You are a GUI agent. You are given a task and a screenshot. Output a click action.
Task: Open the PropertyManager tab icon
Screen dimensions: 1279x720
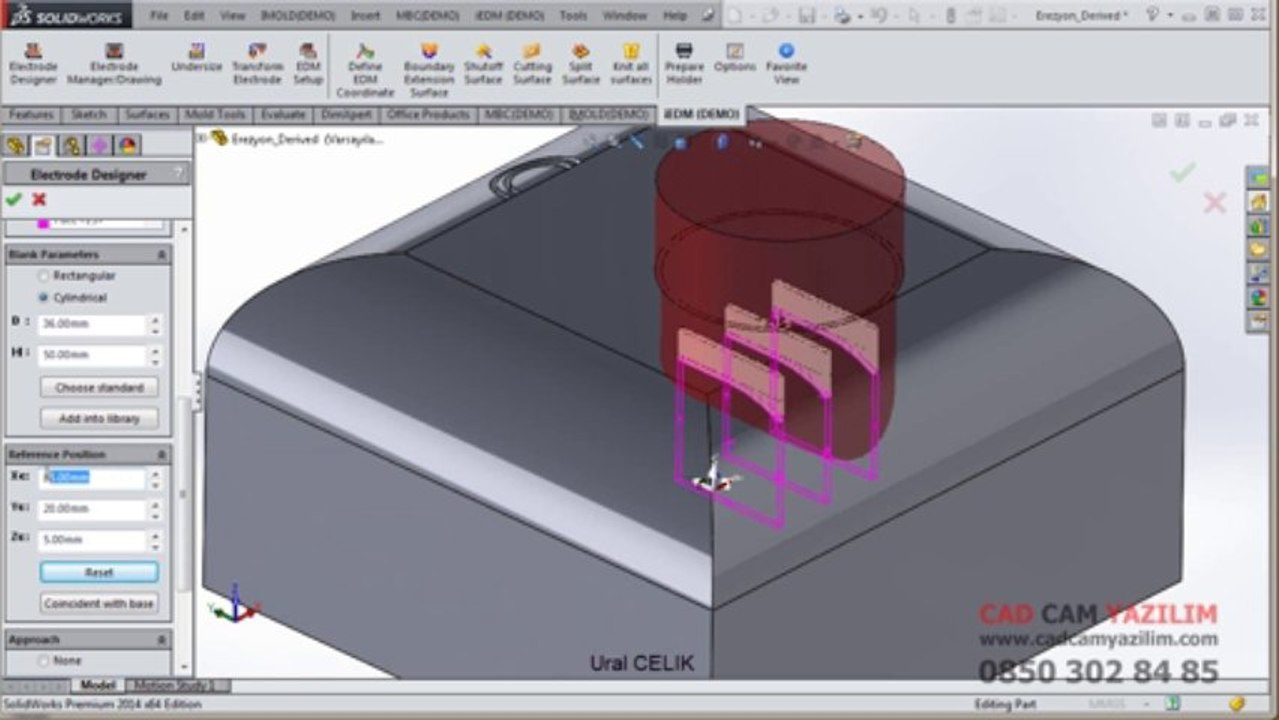(43, 146)
